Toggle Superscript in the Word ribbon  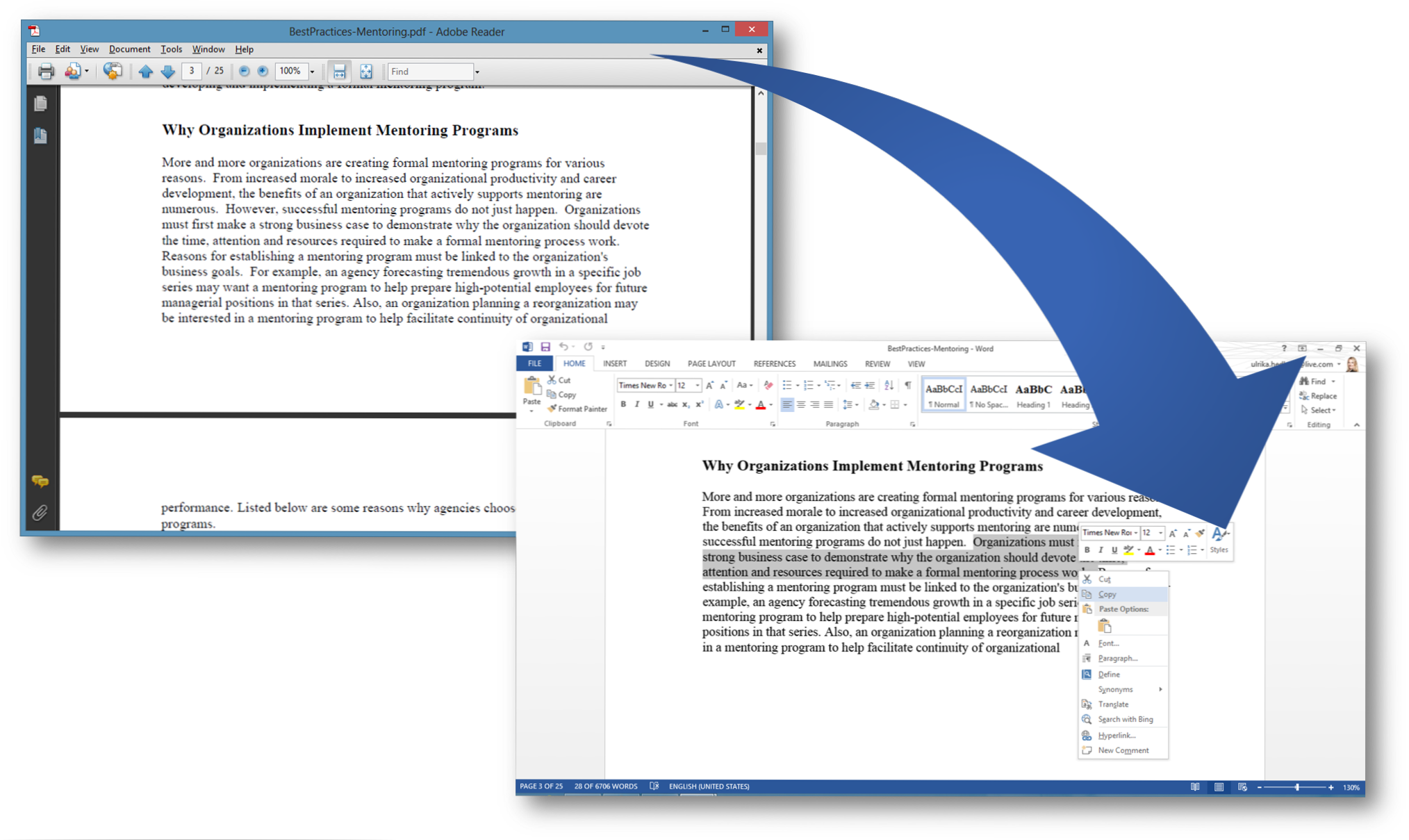point(699,404)
